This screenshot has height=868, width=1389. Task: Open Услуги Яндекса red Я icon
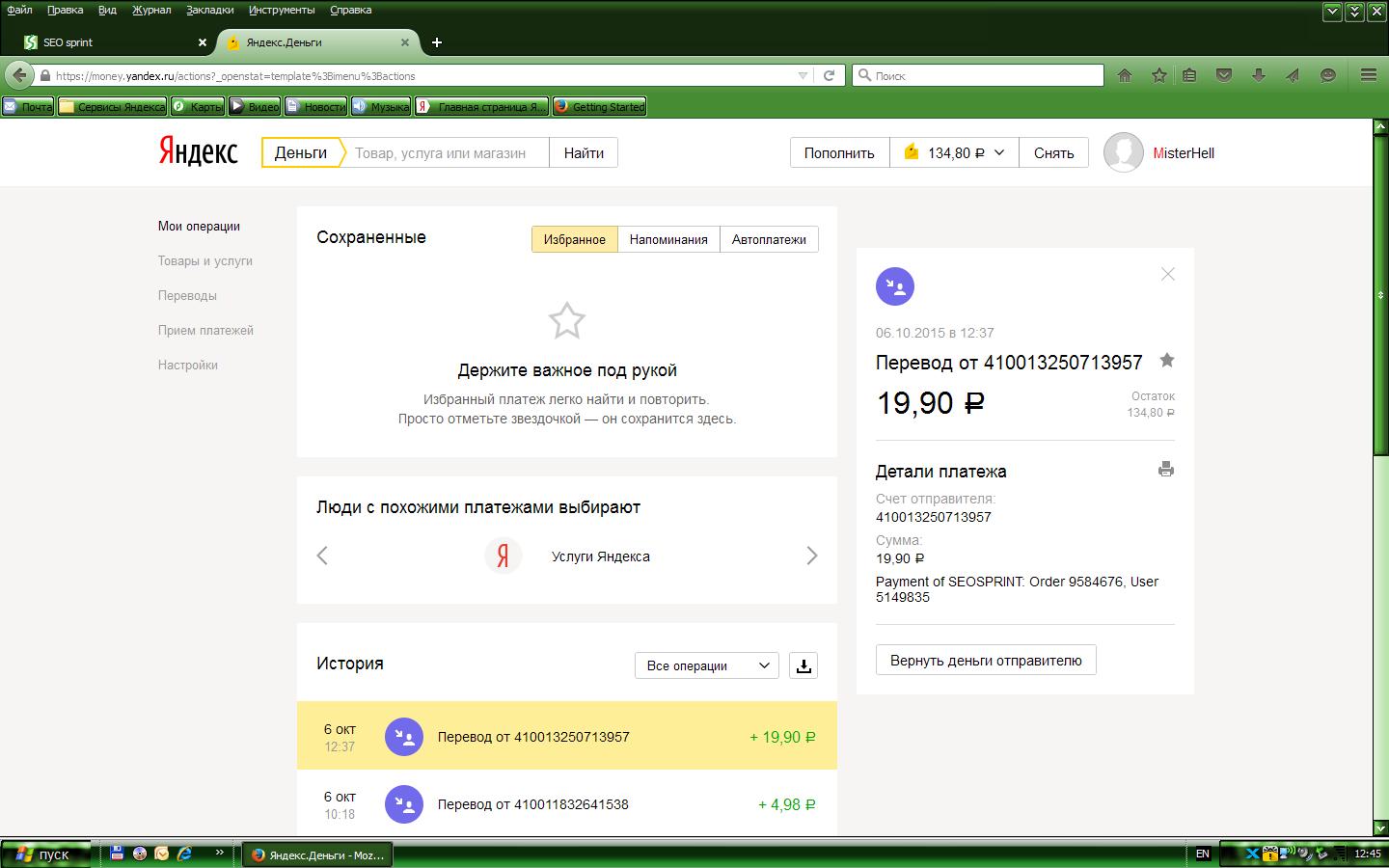pyautogui.click(x=503, y=556)
